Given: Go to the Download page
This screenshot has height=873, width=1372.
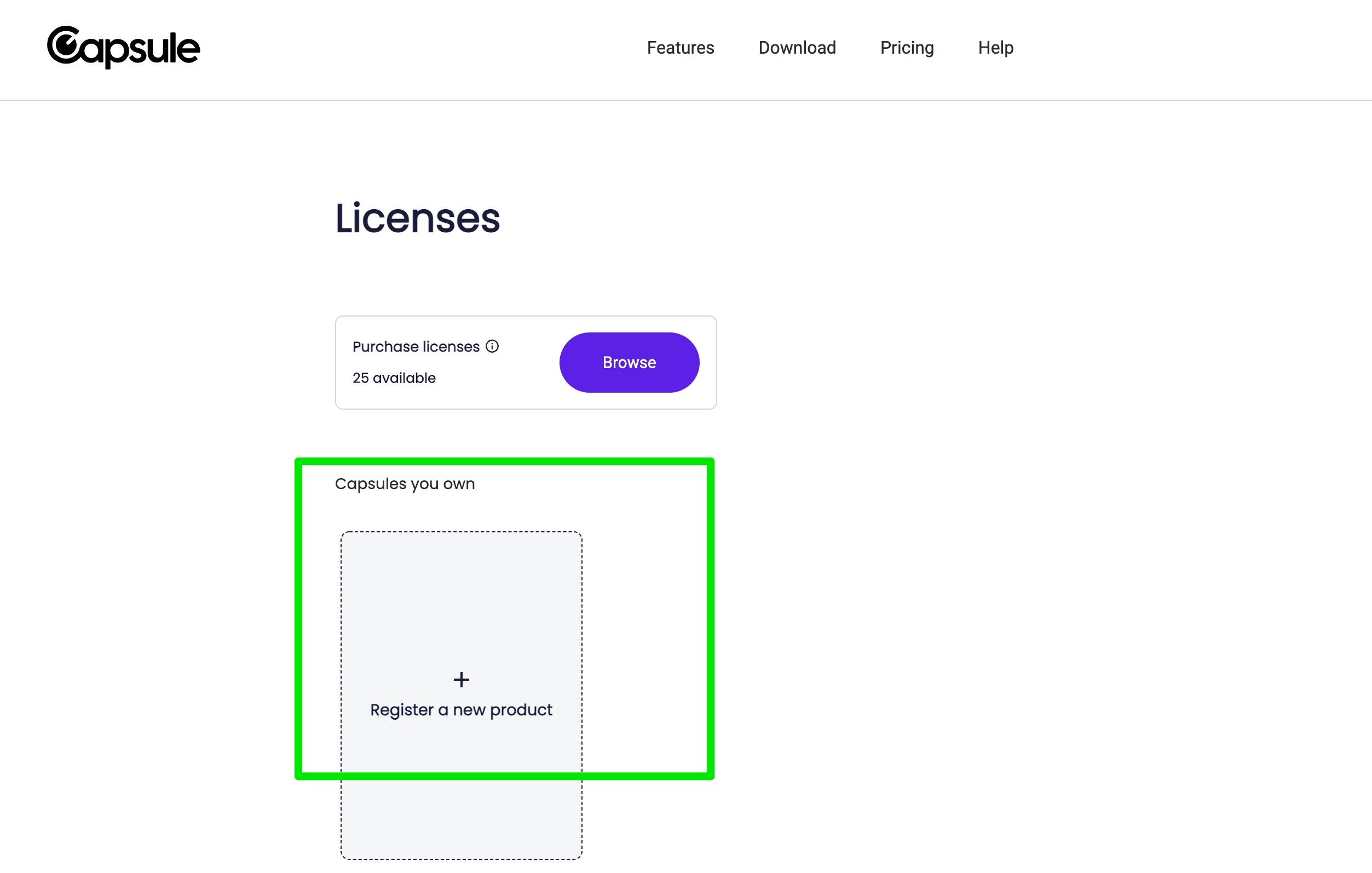Looking at the screenshot, I should (x=797, y=48).
